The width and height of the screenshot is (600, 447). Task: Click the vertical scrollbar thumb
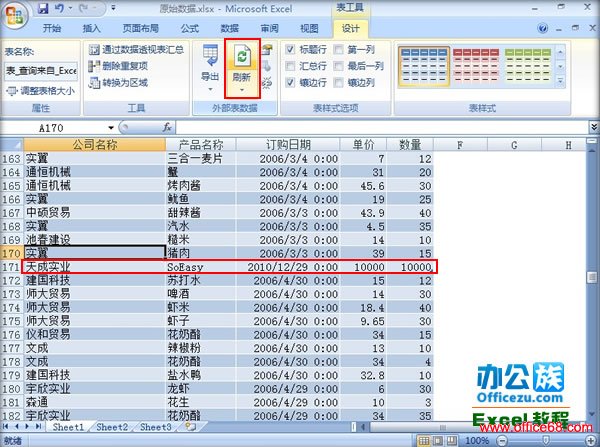tap(593, 277)
